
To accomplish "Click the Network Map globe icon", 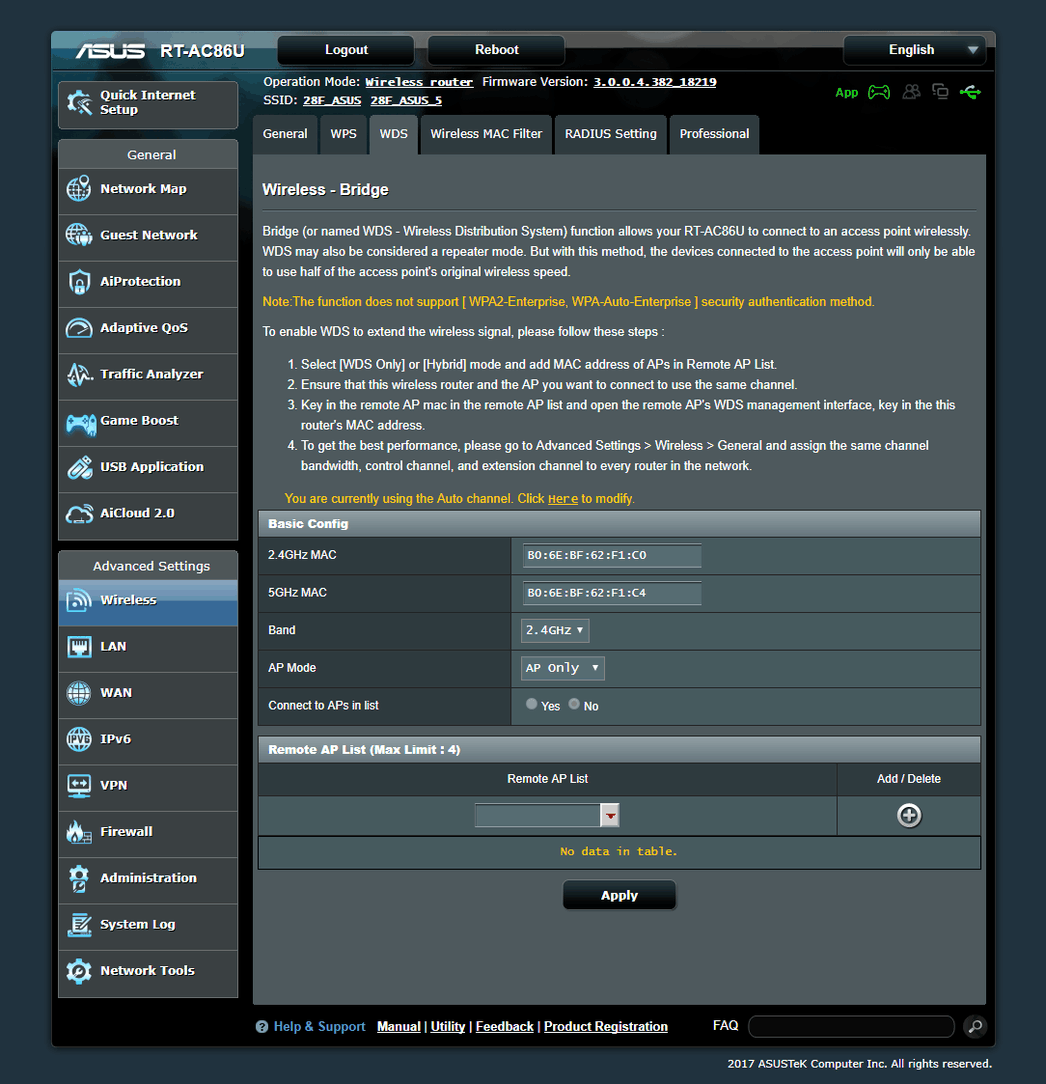I will click(x=79, y=188).
